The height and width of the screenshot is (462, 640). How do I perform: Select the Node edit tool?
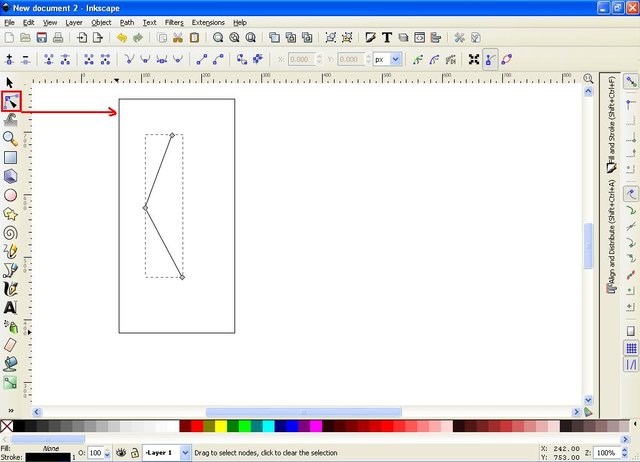tap(11, 101)
